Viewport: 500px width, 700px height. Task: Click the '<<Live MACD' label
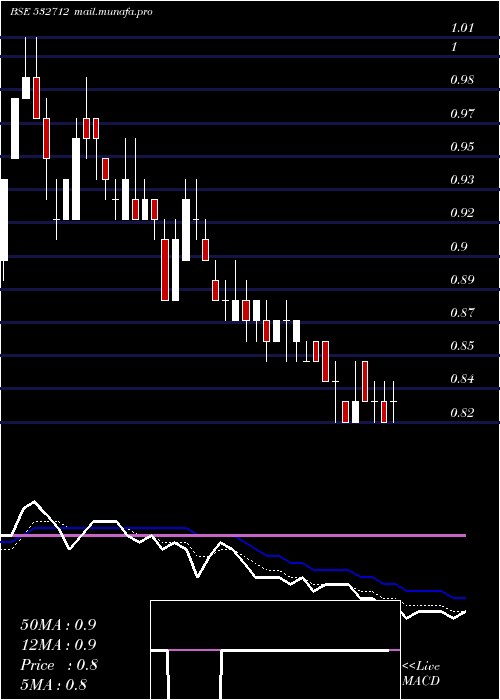point(421,674)
